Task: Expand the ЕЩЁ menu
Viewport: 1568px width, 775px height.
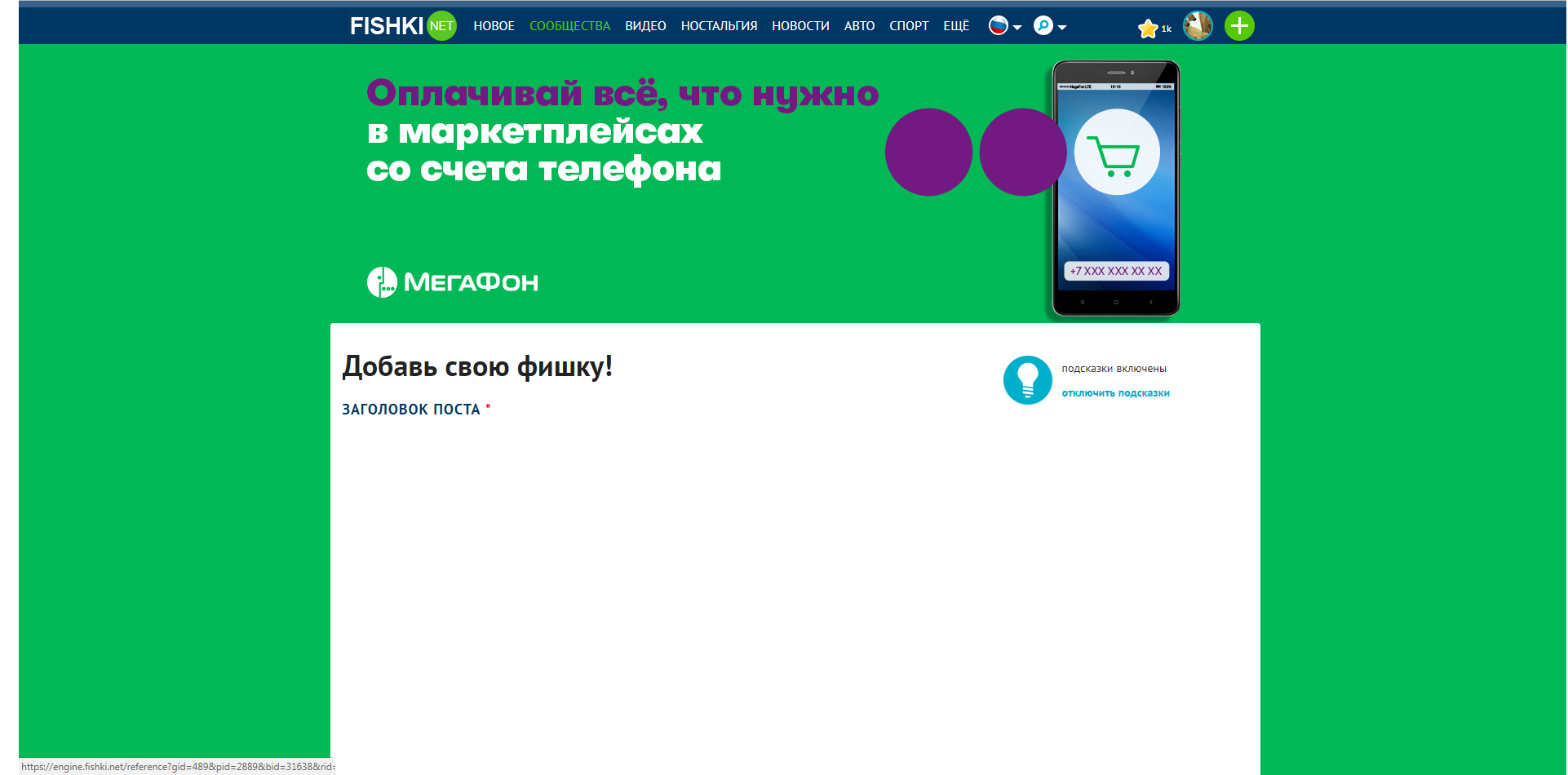Action: (x=956, y=26)
